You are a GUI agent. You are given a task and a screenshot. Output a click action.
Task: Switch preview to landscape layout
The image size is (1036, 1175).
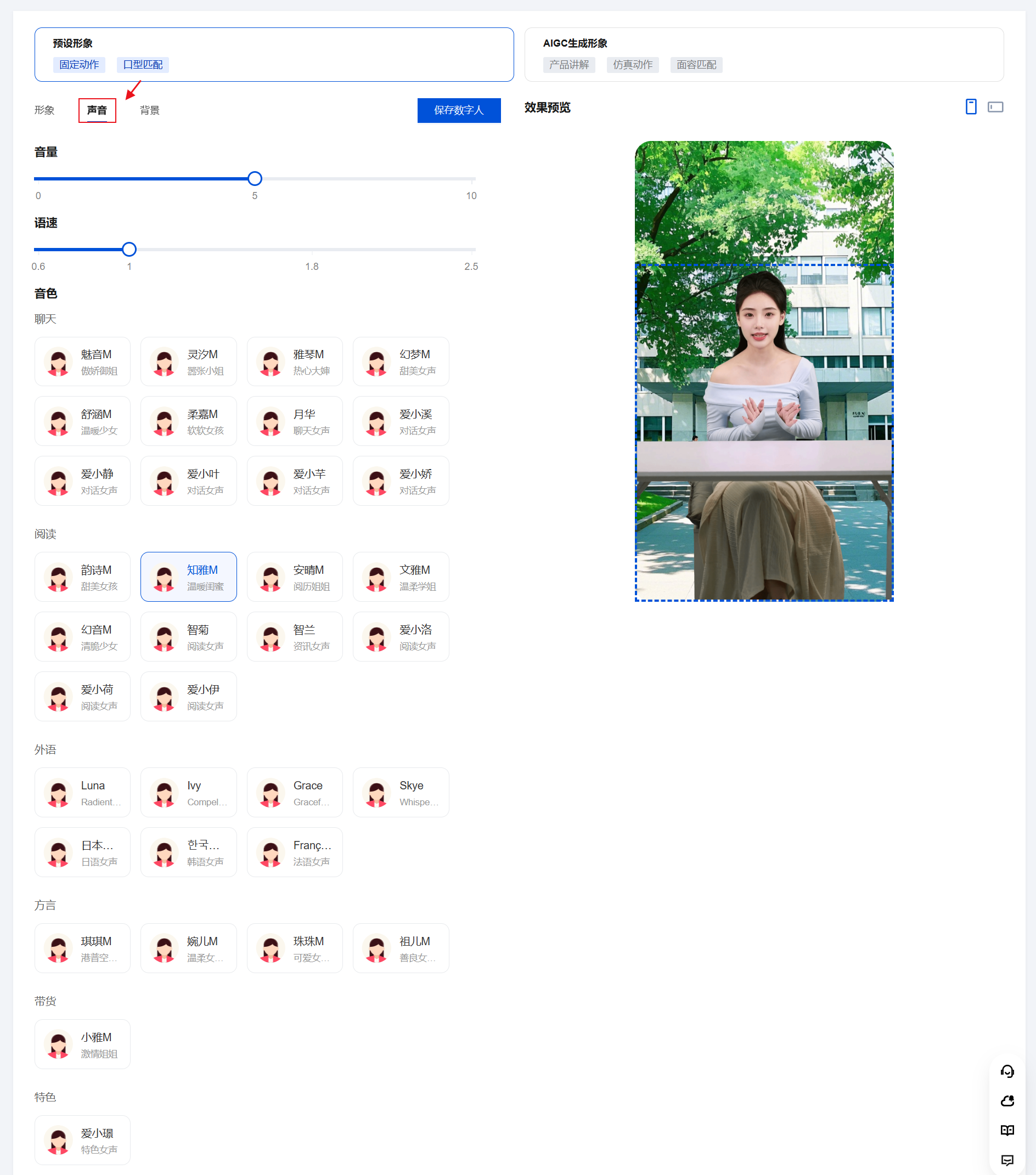(x=995, y=107)
